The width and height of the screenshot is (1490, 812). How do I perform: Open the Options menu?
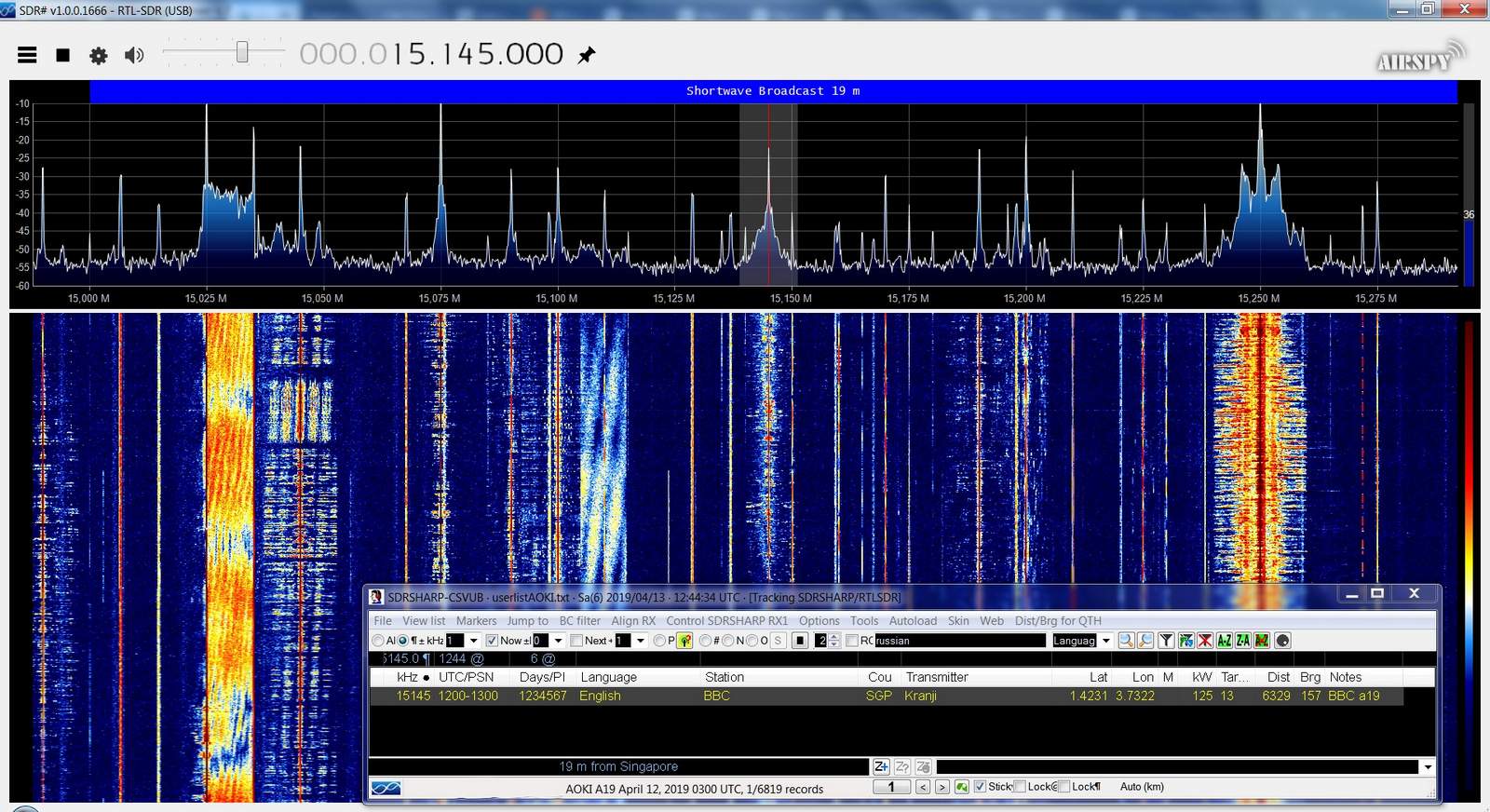pyautogui.click(x=819, y=620)
